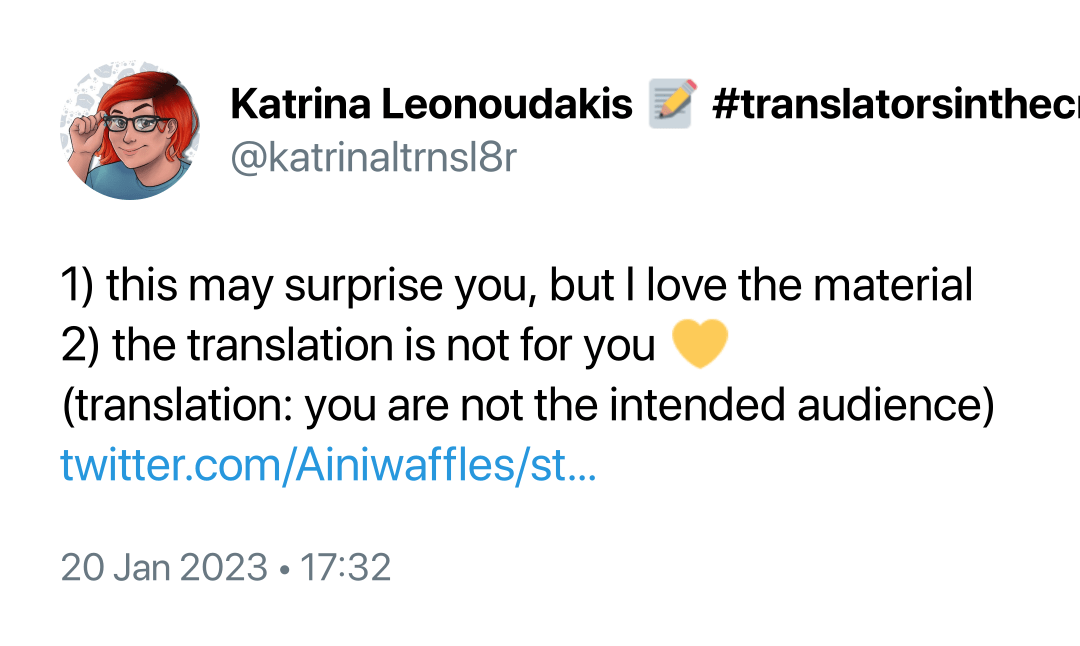Viewport: 1080px width, 646px height.
Task: Click the line starting "1) this may surprise you"
Action: pyautogui.click(x=517, y=284)
